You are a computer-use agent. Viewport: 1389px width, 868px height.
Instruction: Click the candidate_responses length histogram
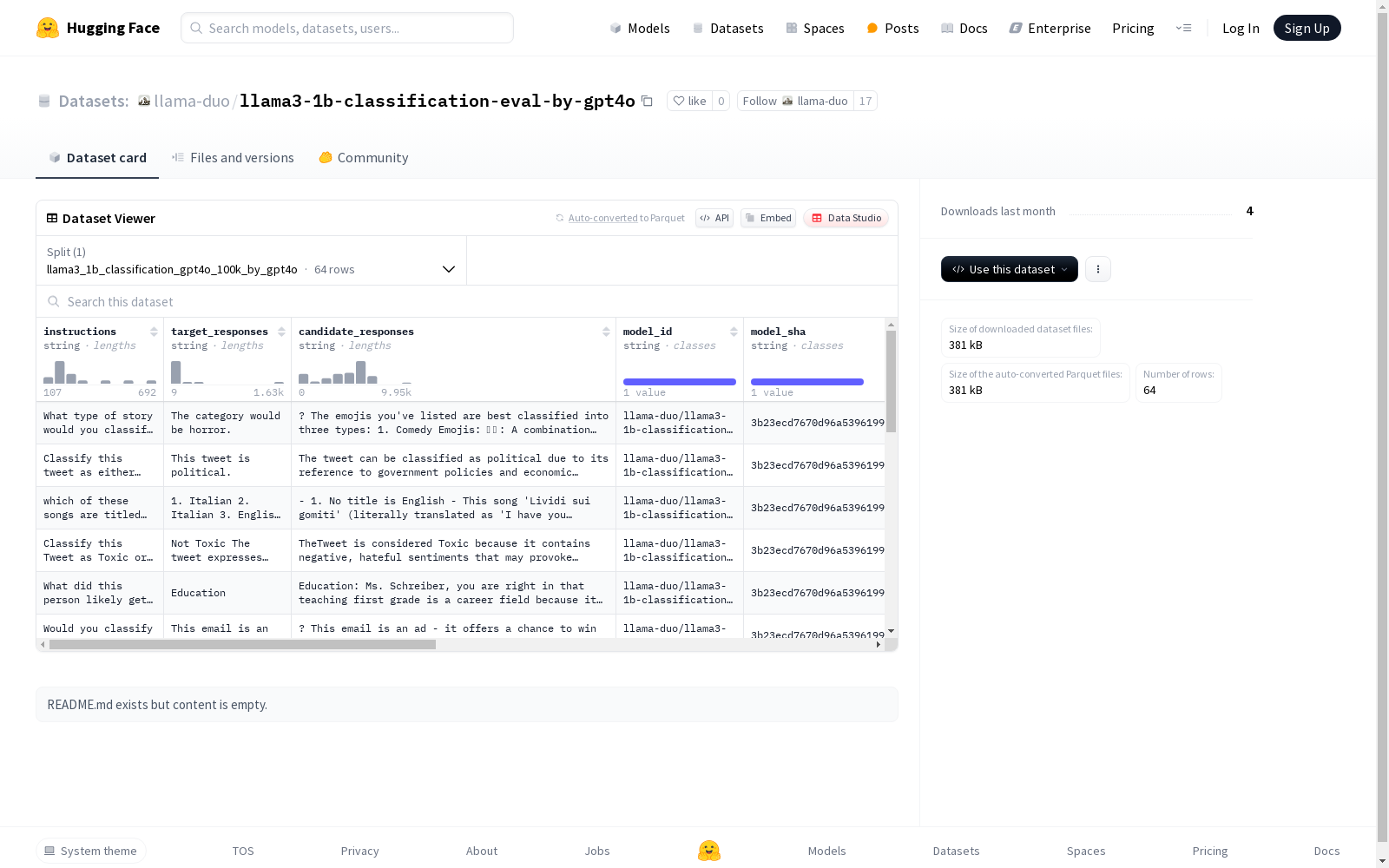pyautogui.click(x=355, y=372)
